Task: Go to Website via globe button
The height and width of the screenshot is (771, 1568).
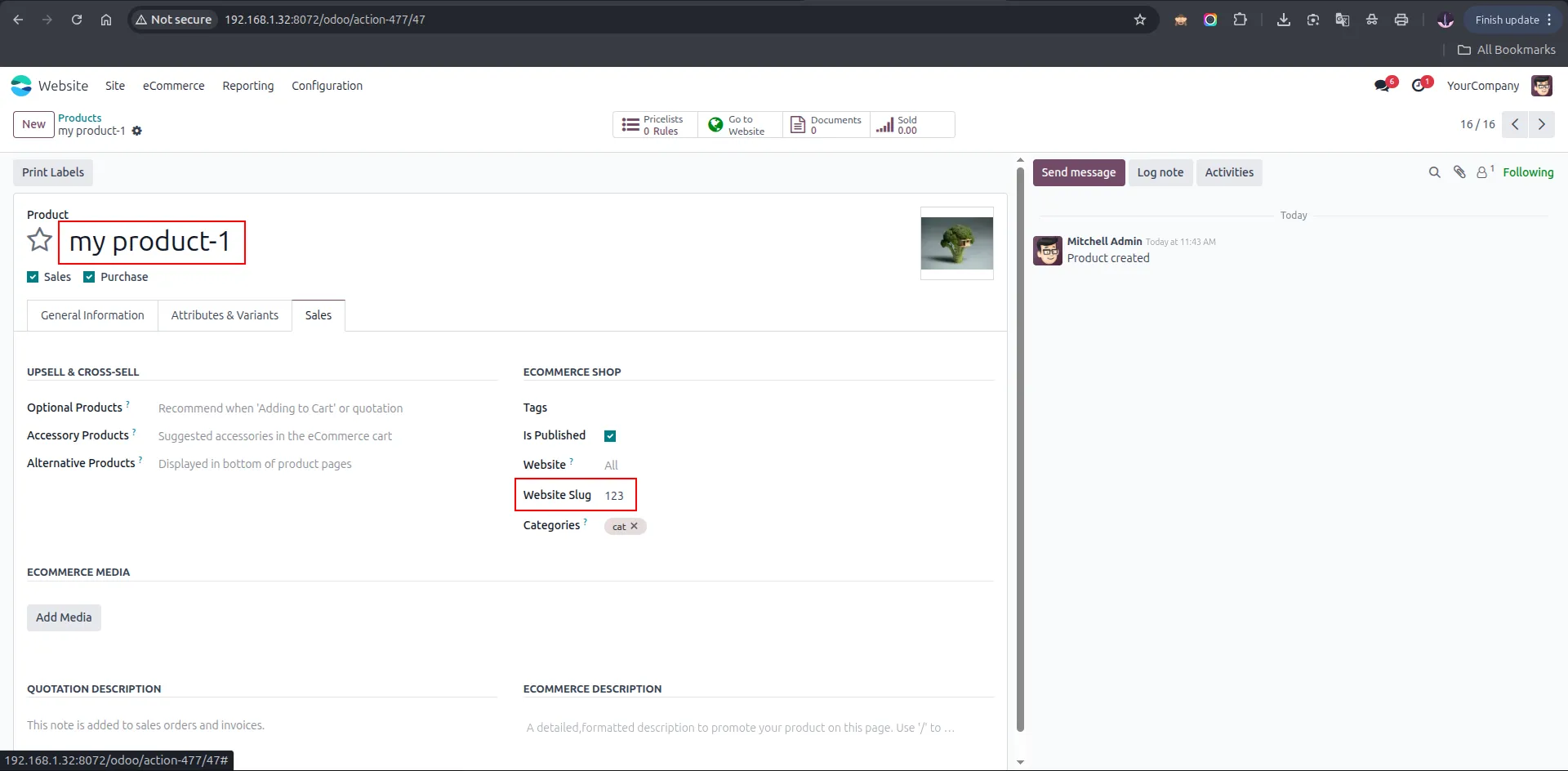Action: pos(740,125)
